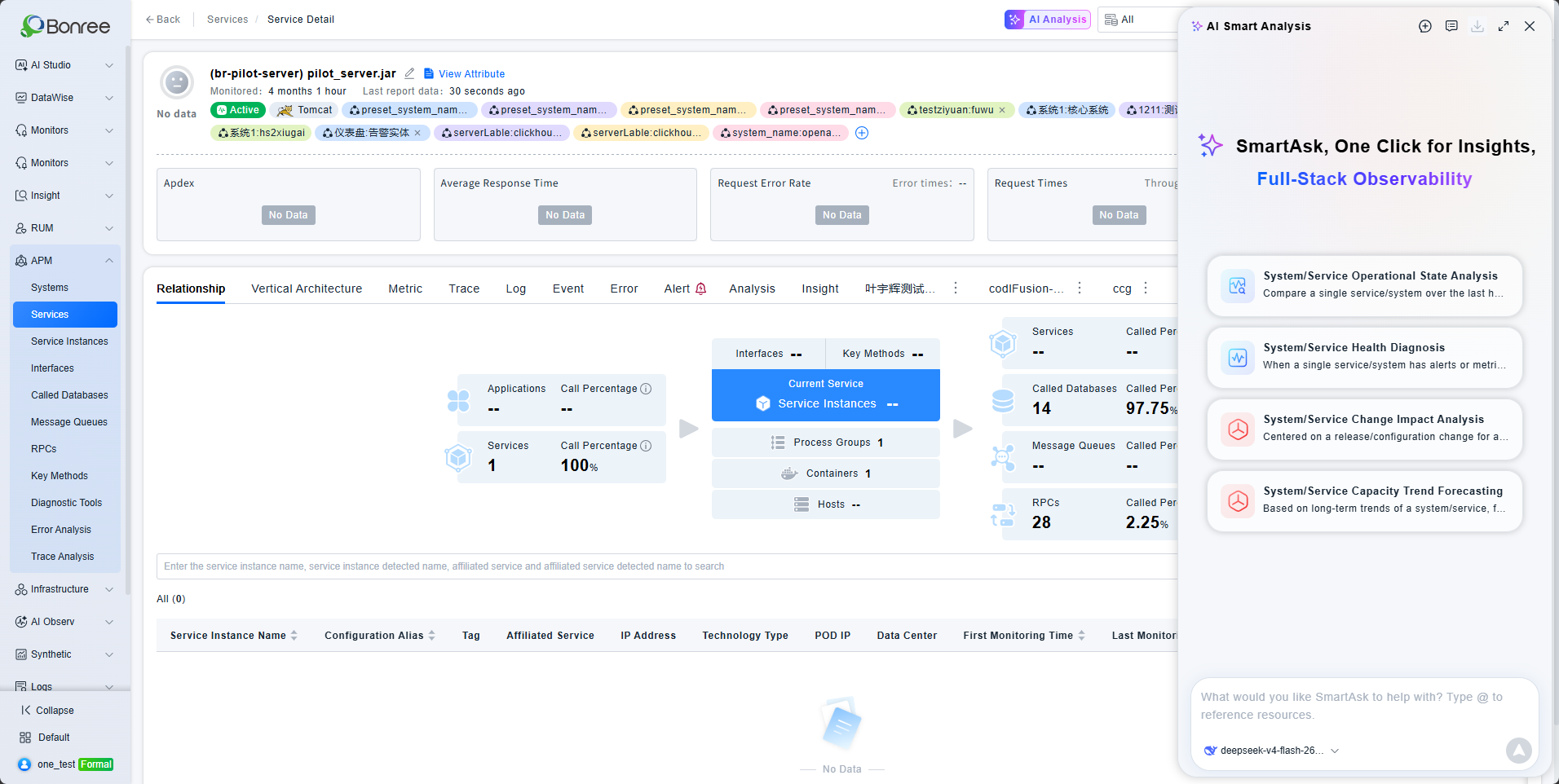Collapse the left sidebar
The height and width of the screenshot is (784, 1559).
47,711
